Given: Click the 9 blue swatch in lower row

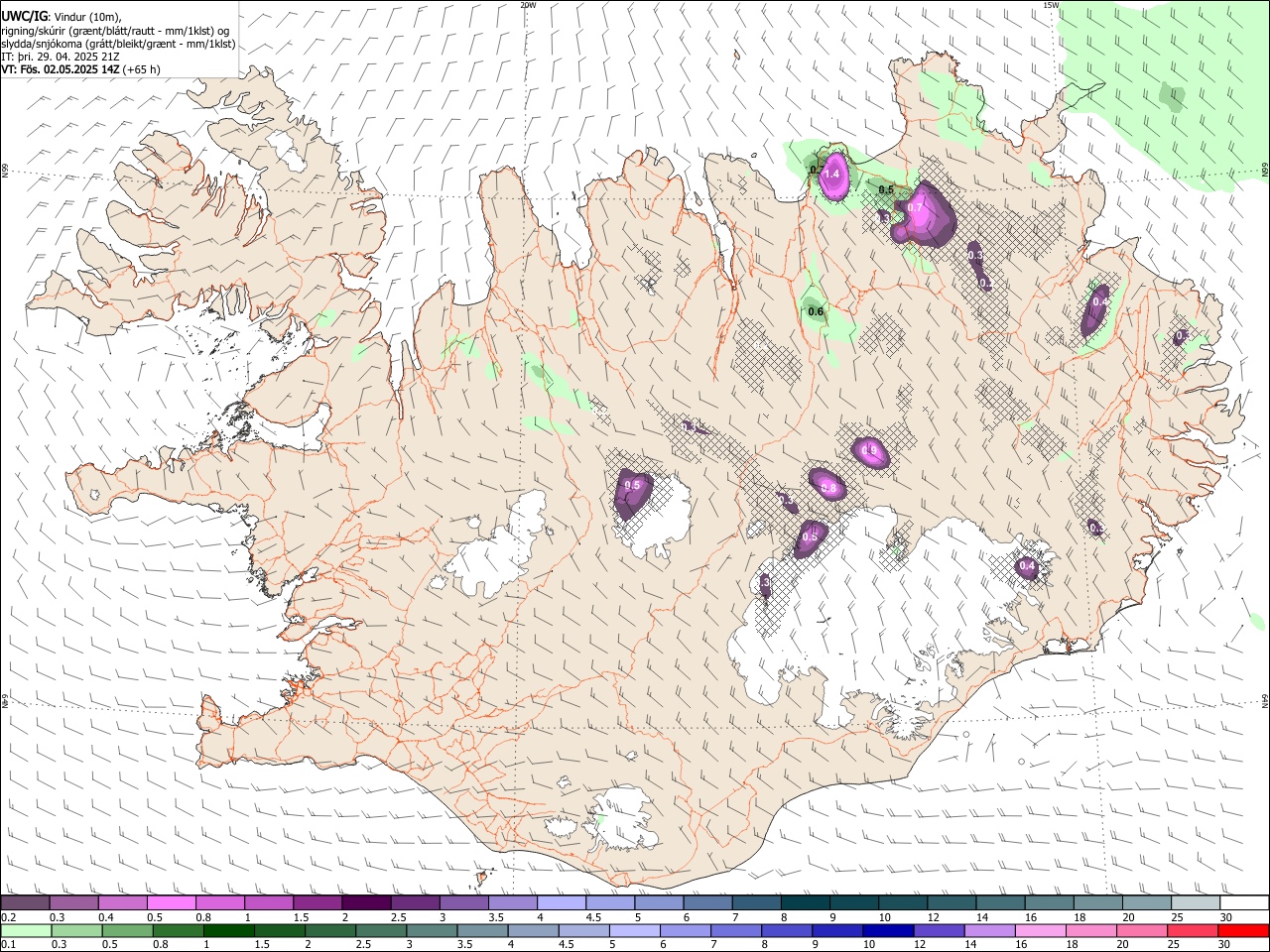Looking at the screenshot, I should (836, 930).
